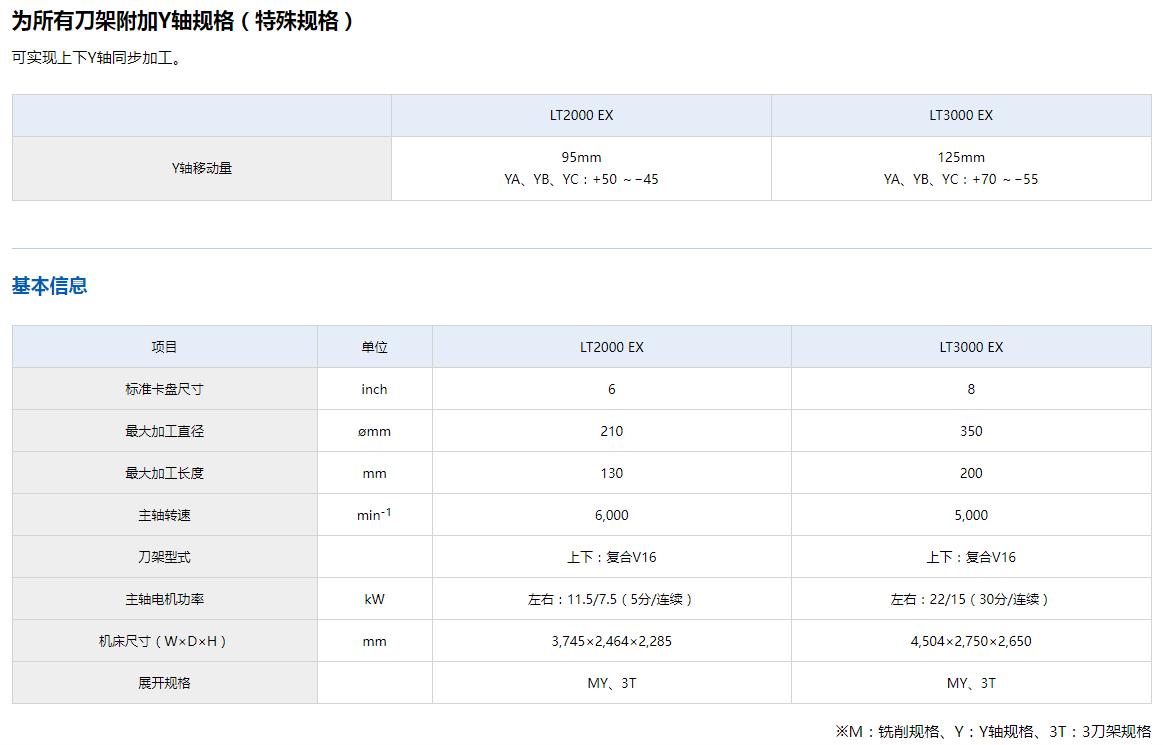Click the 单位 column header
Viewport: 1163px width, 745px height.
pos(375,347)
